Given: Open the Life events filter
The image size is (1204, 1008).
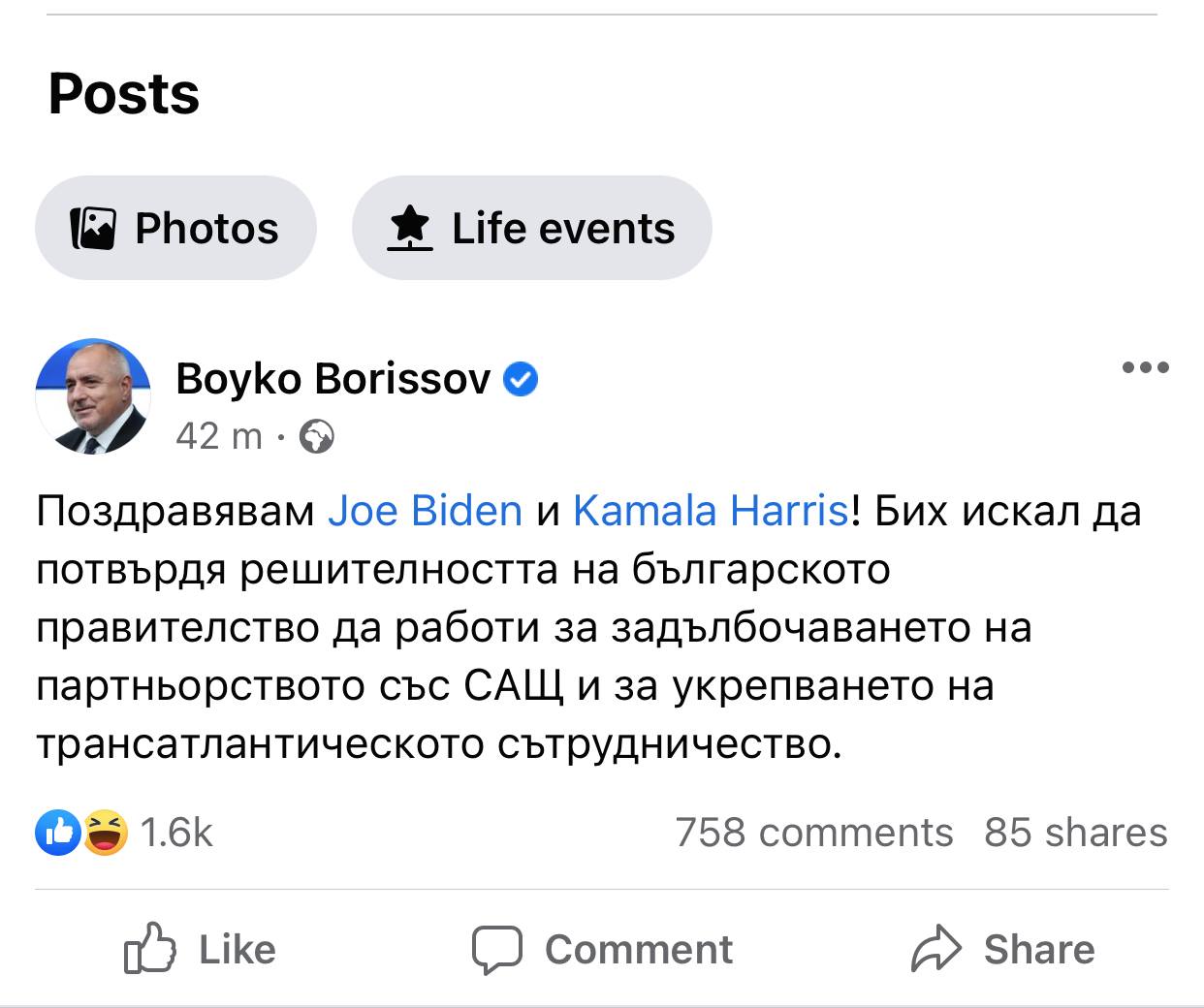Looking at the screenshot, I should click(x=531, y=229).
